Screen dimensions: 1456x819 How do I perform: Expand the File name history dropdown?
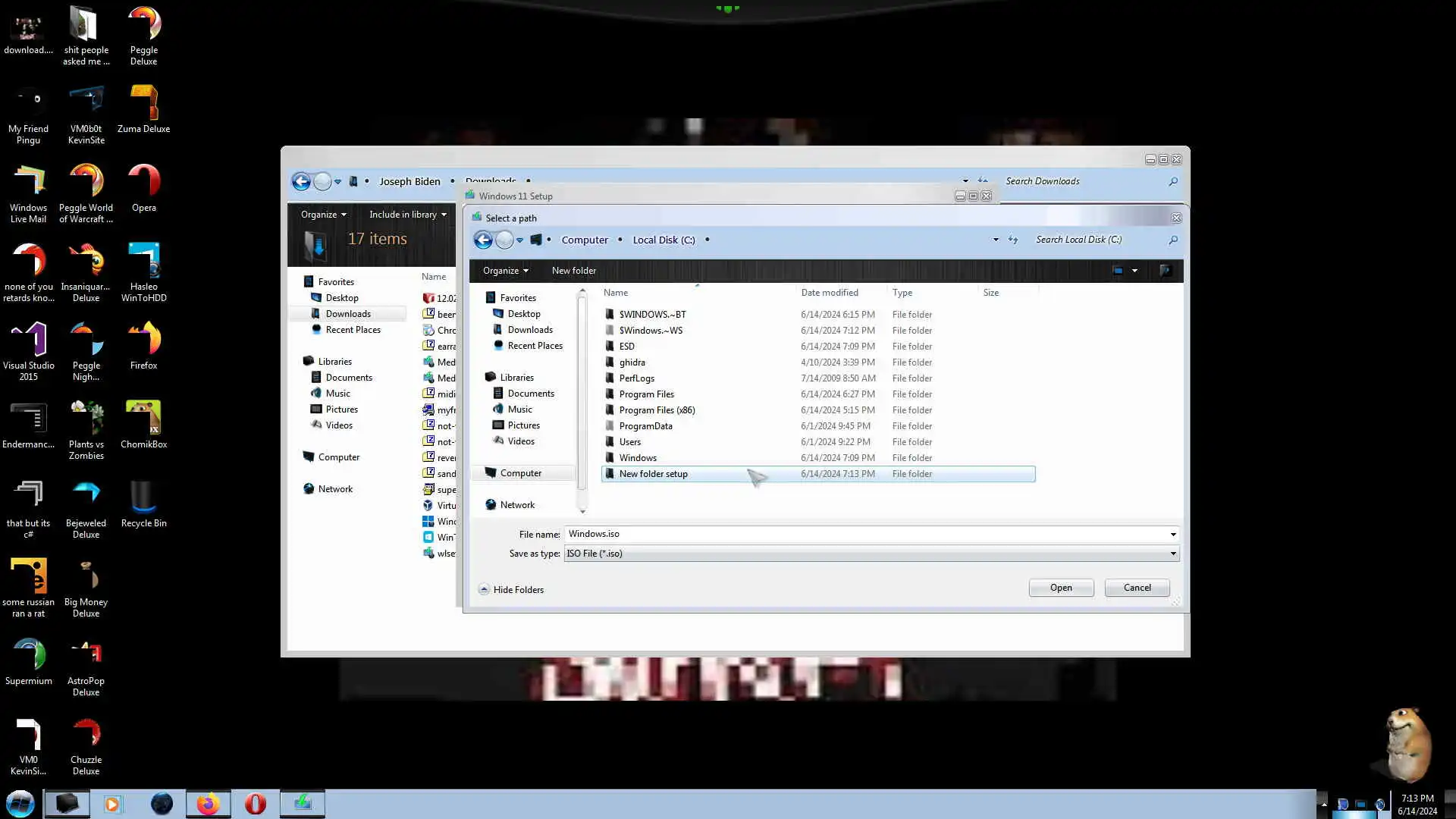pos(1172,534)
